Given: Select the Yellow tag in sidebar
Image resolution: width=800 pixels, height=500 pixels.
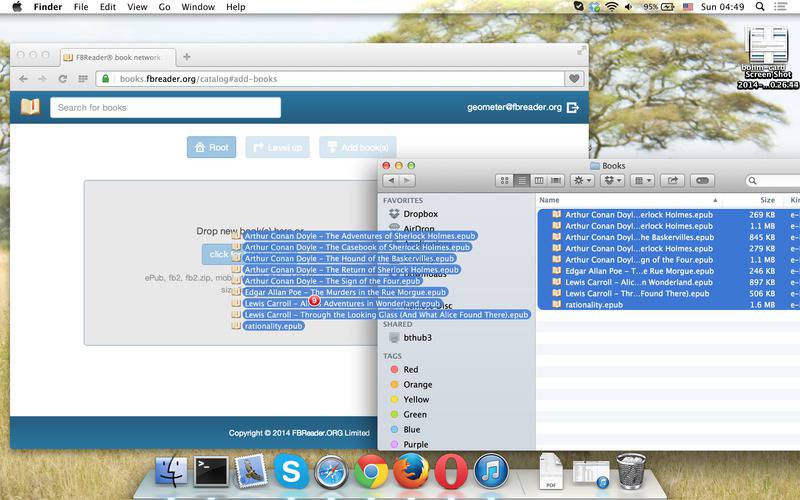Looking at the screenshot, I should point(416,399).
